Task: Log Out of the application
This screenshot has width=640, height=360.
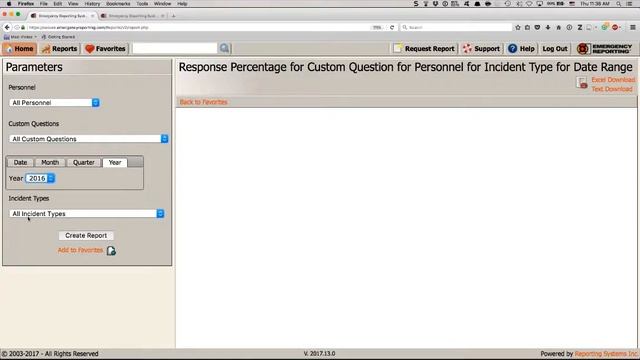Action: click(x=555, y=49)
